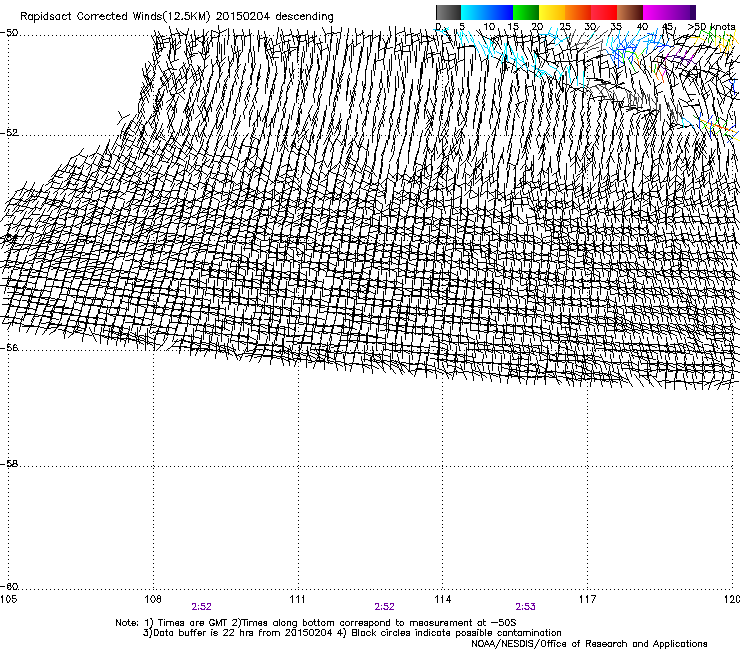Pick the yellow 20-25 knots legend swatch

tap(552, 12)
